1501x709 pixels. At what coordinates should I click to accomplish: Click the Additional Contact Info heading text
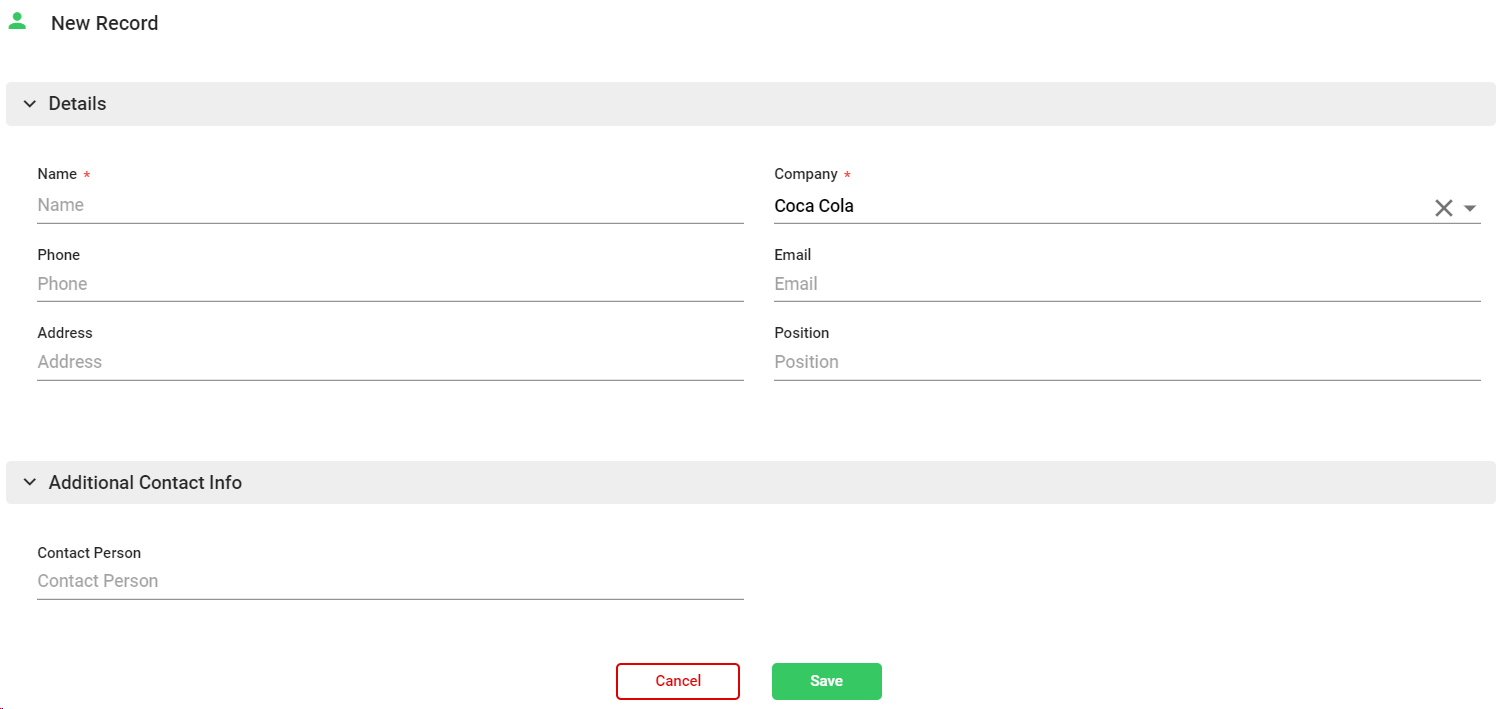coord(145,483)
